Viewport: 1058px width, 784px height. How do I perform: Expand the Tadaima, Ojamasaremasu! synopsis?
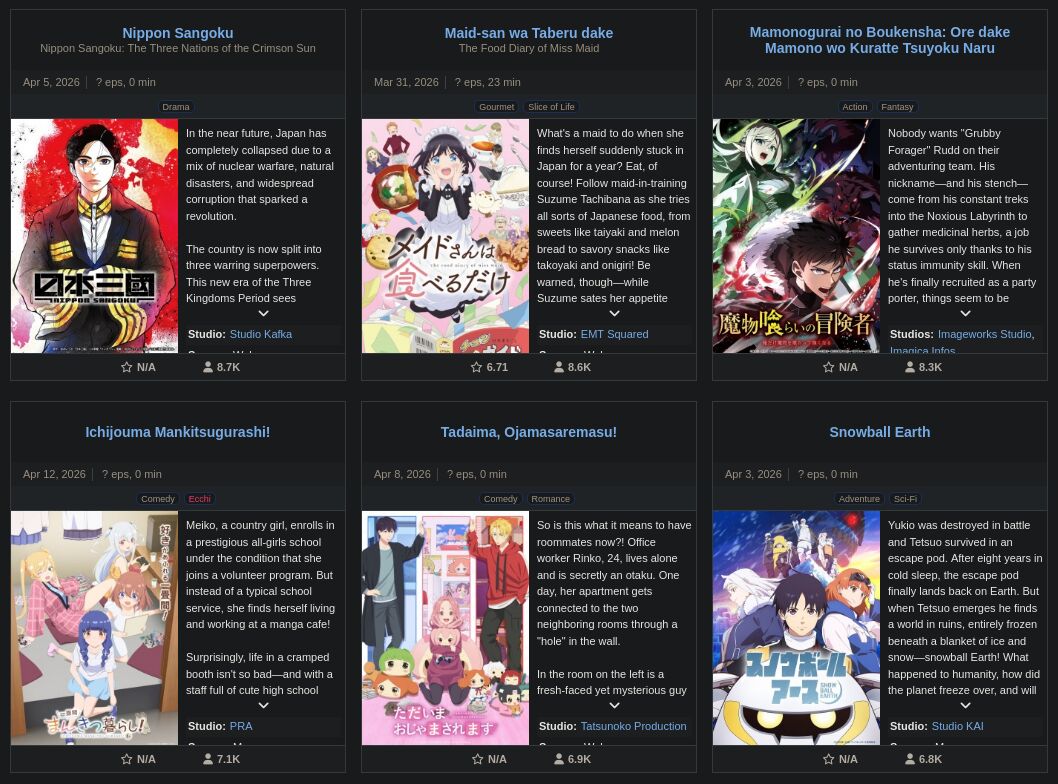click(615, 705)
